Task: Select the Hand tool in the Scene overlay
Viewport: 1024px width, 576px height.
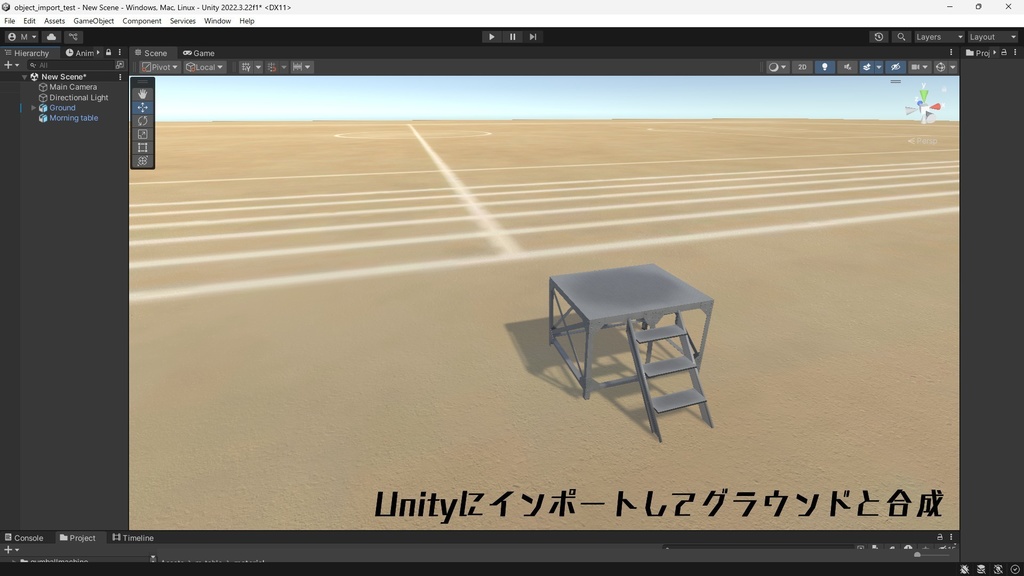Action: [x=142, y=92]
